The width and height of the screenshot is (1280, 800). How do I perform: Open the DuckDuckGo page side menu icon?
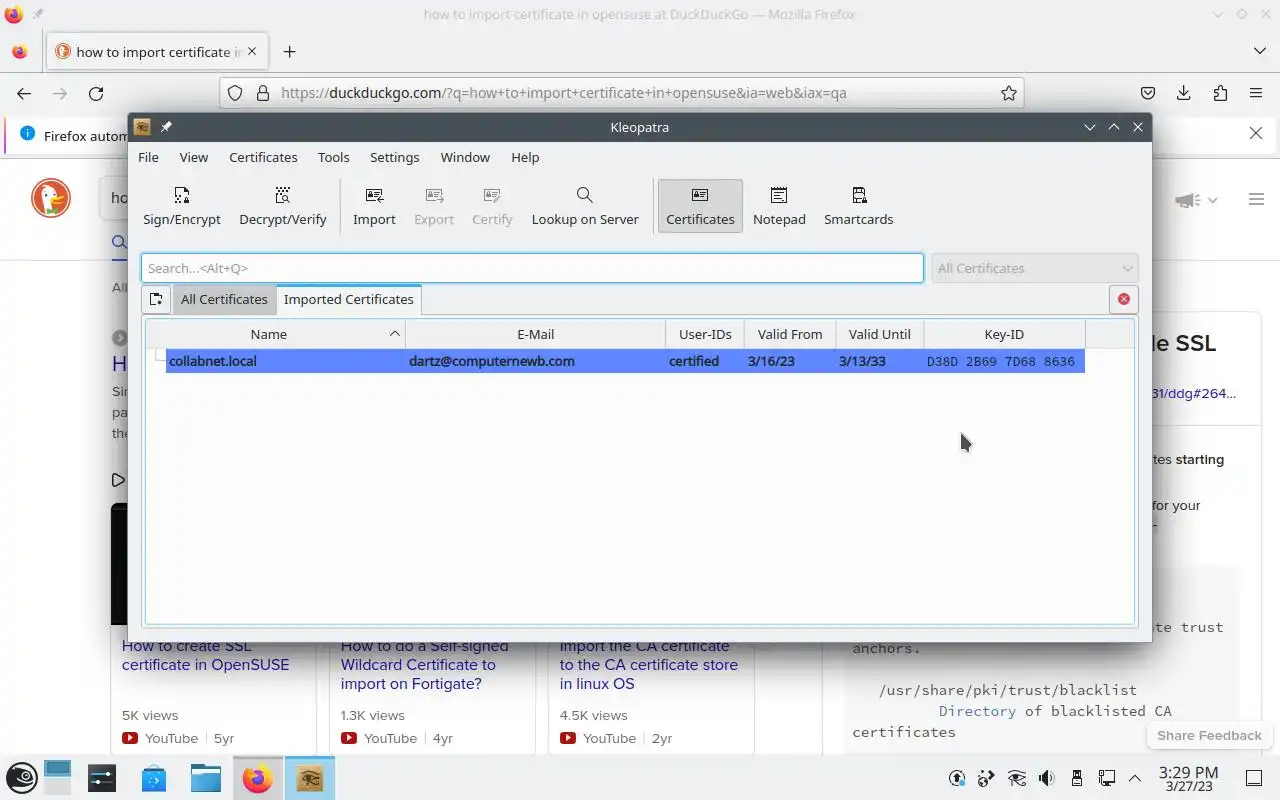pos(1257,200)
